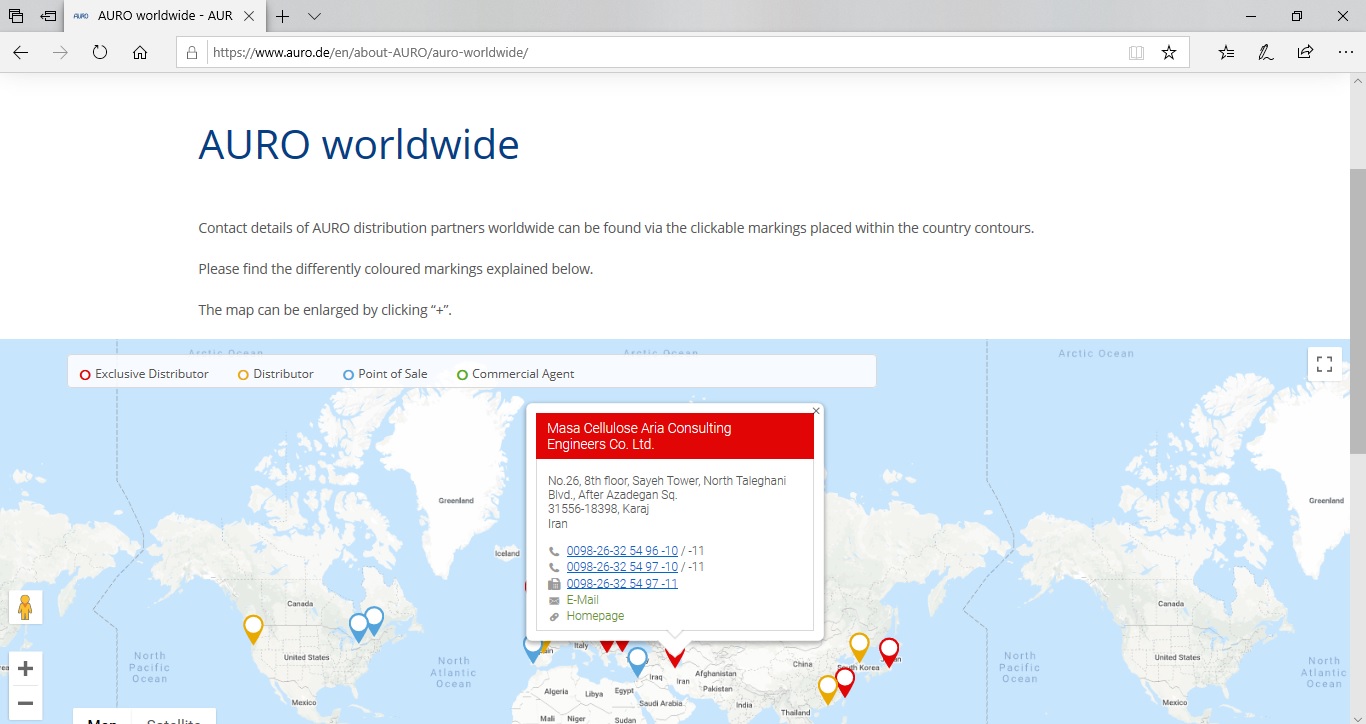Click the red marker on Japan
This screenshot has height=724, width=1366.
point(889,652)
